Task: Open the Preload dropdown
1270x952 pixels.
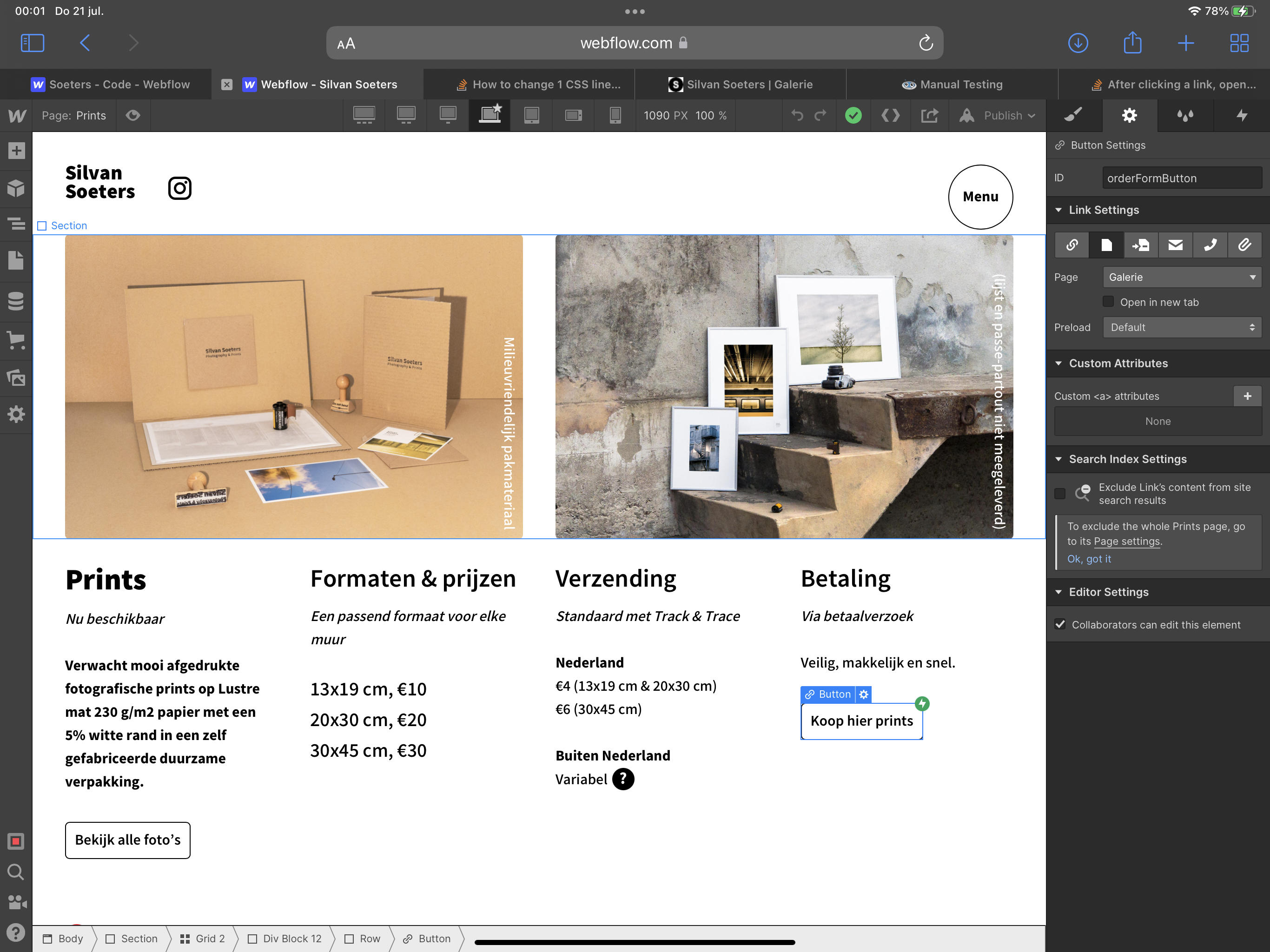Action: pyautogui.click(x=1182, y=327)
